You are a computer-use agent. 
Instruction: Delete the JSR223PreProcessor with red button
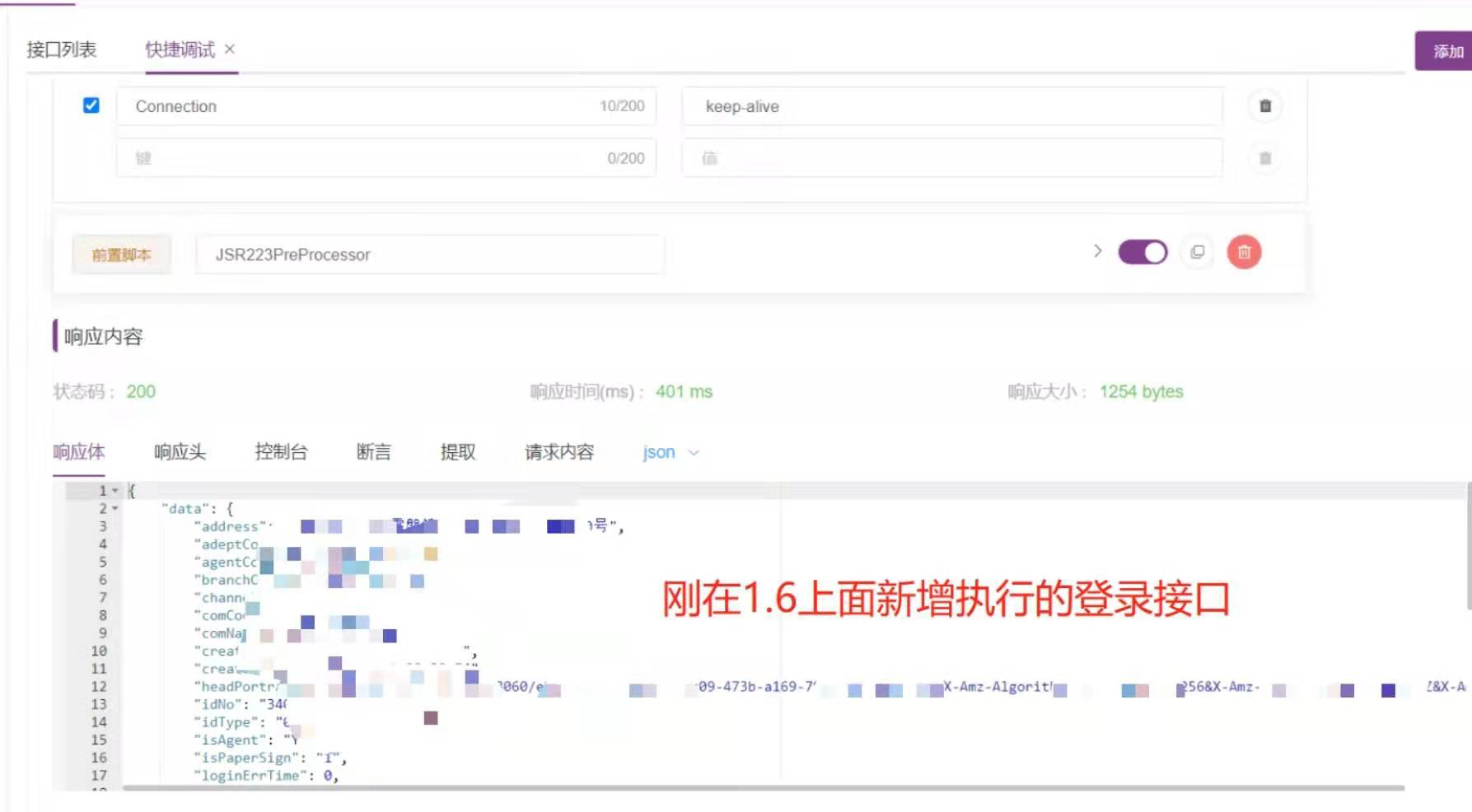(x=1244, y=252)
